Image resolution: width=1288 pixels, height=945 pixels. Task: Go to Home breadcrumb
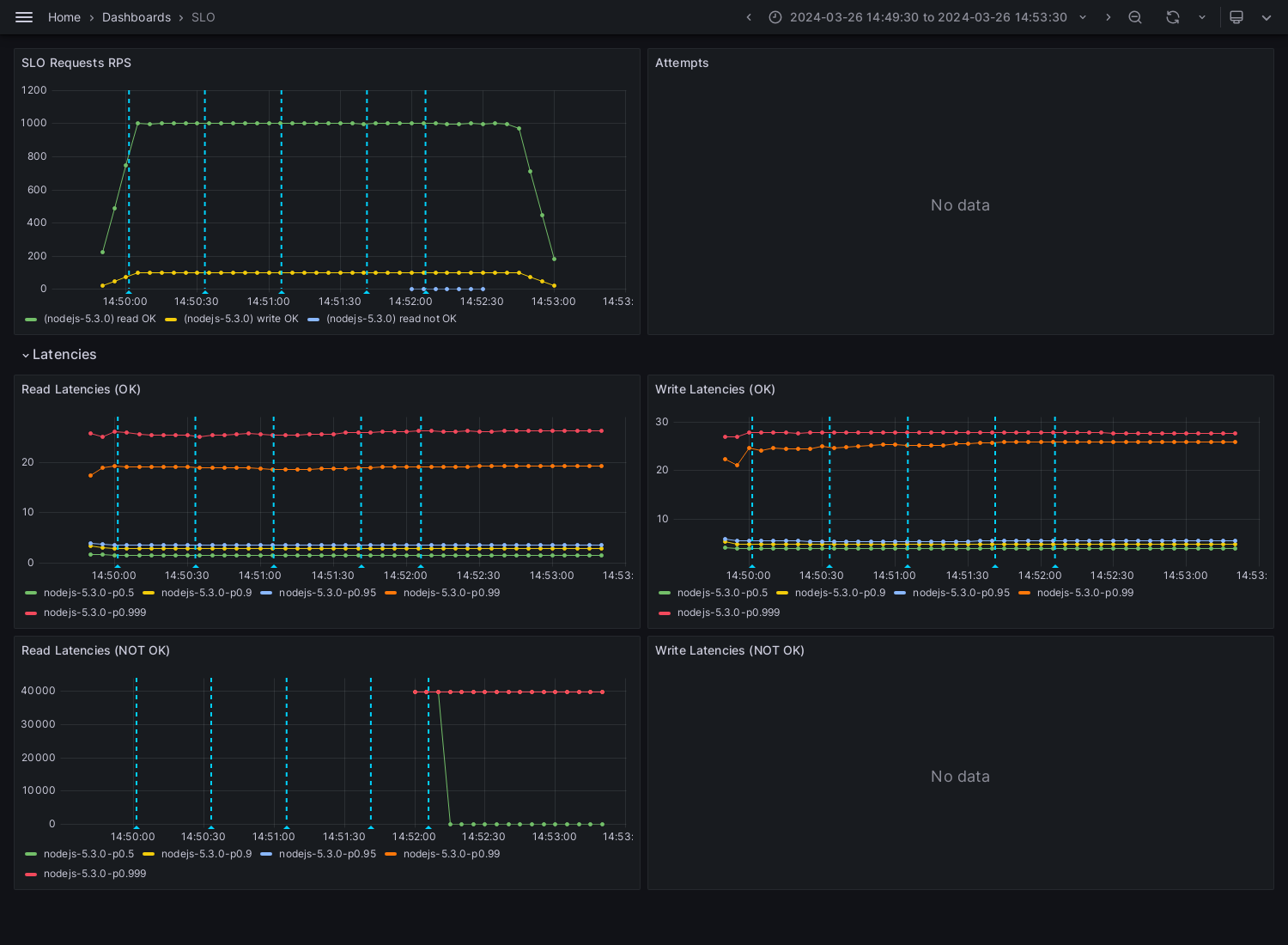(x=64, y=17)
